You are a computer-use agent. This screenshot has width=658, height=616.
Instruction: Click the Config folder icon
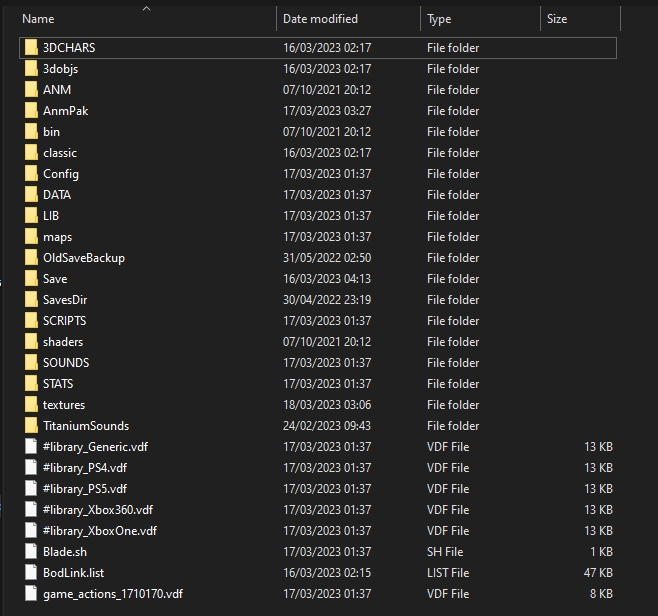click(31, 174)
